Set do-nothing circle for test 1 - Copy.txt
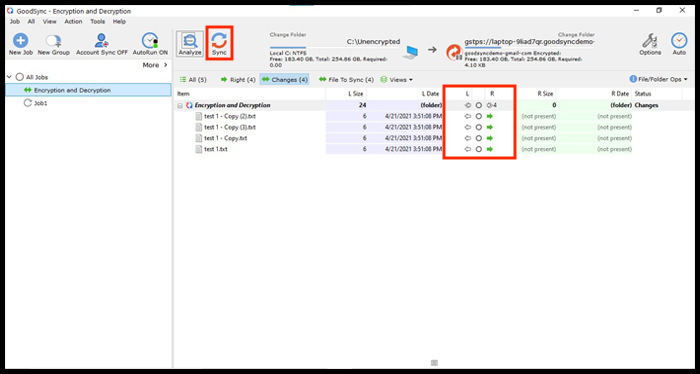Viewport: 700px width, 374px height. pos(479,138)
